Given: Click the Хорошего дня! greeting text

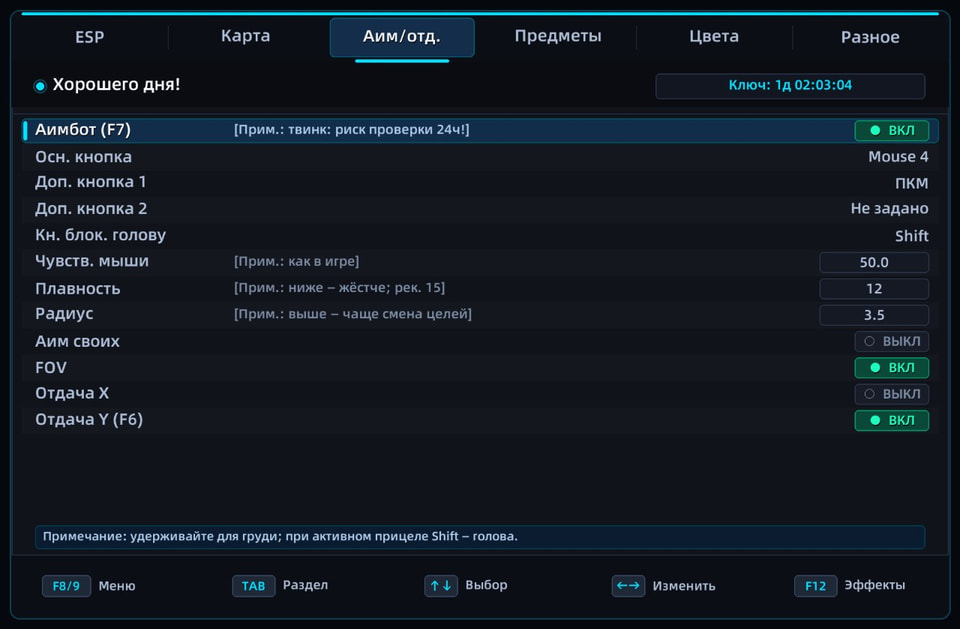Looking at the screenshot, I should 116,85.
